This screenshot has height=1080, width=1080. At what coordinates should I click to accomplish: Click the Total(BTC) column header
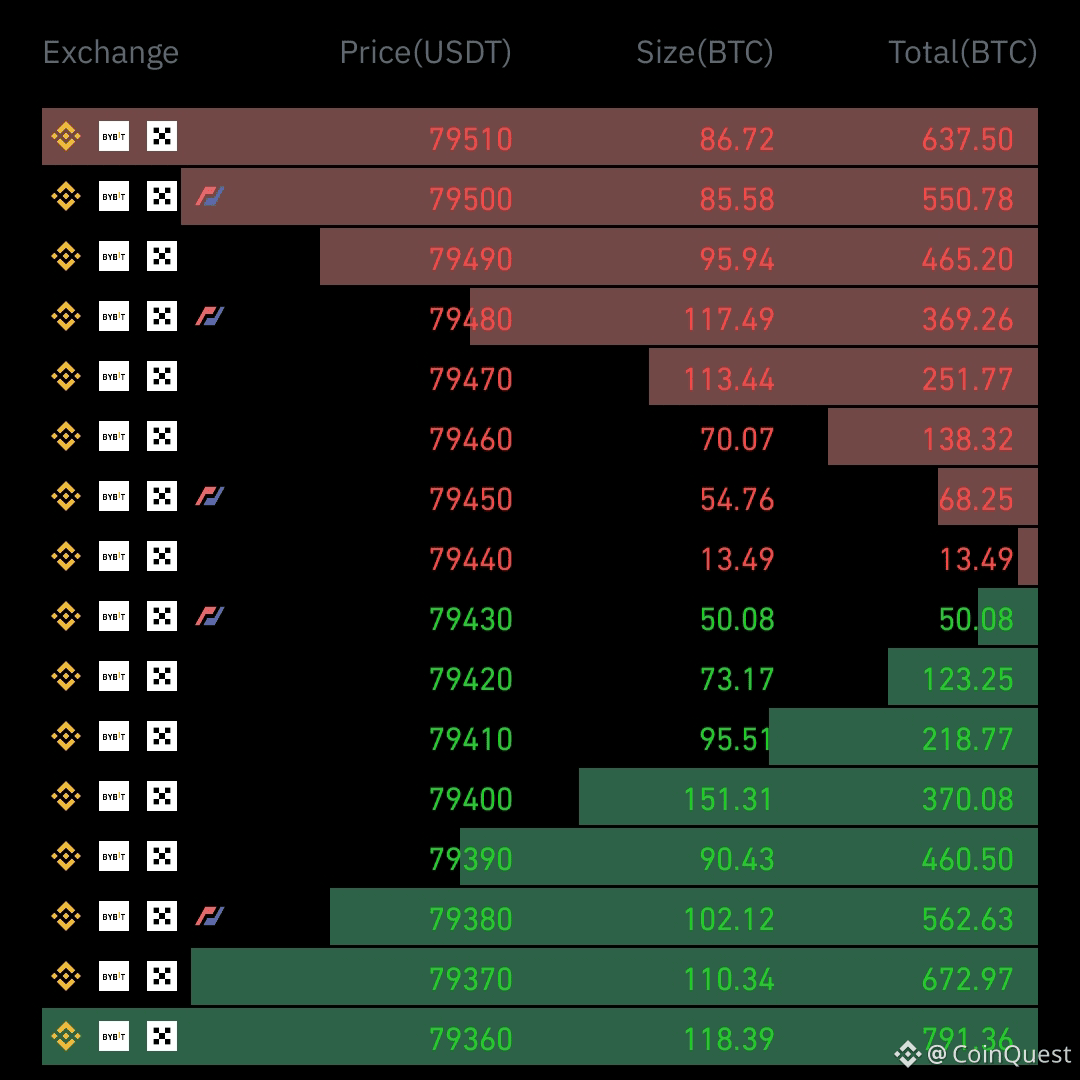coord(963,53)
